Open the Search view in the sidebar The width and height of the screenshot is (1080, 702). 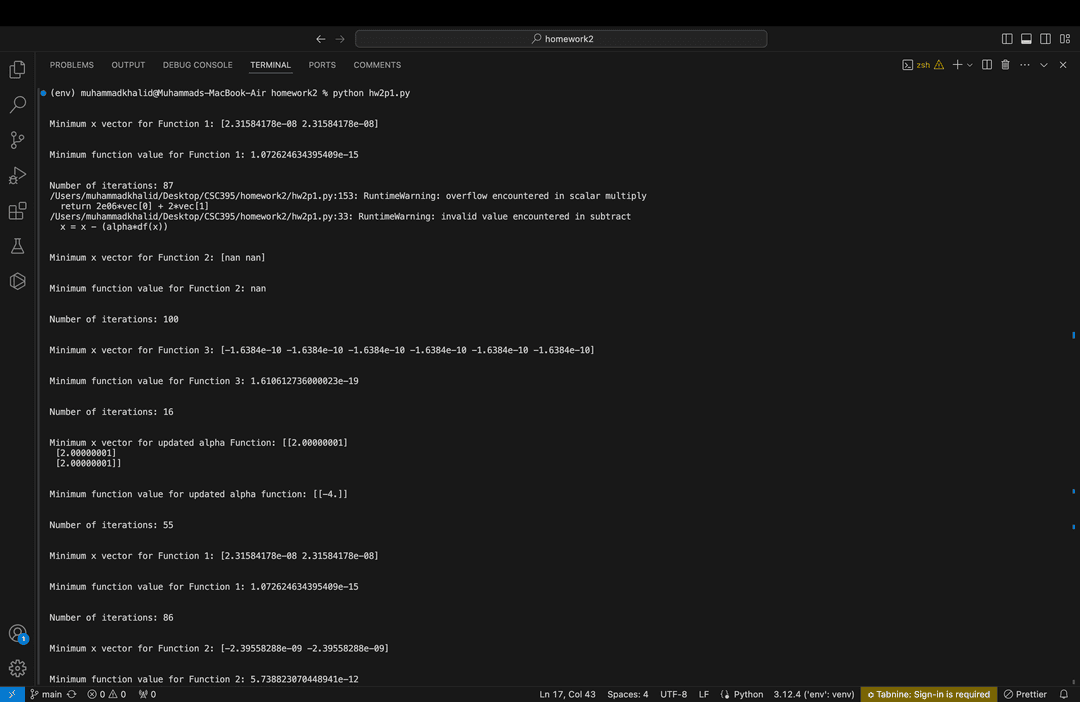point(17,104)
